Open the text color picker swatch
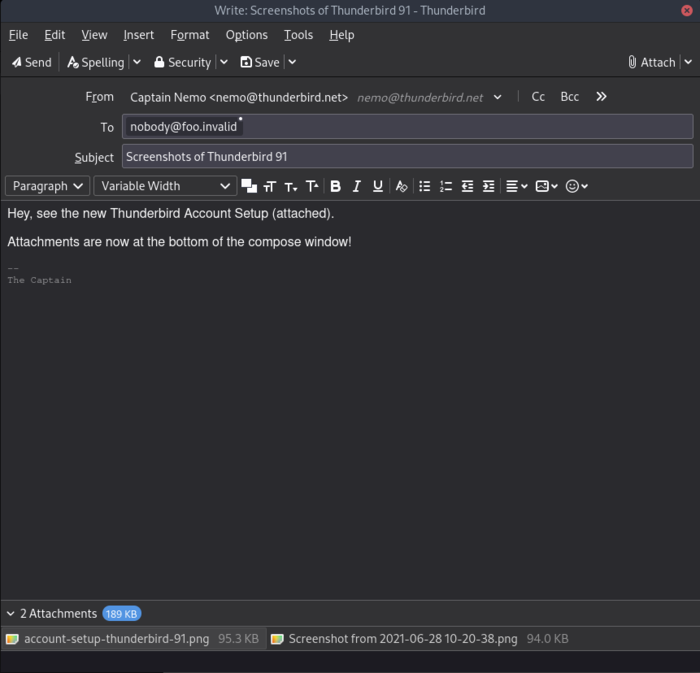 (249, 186)
